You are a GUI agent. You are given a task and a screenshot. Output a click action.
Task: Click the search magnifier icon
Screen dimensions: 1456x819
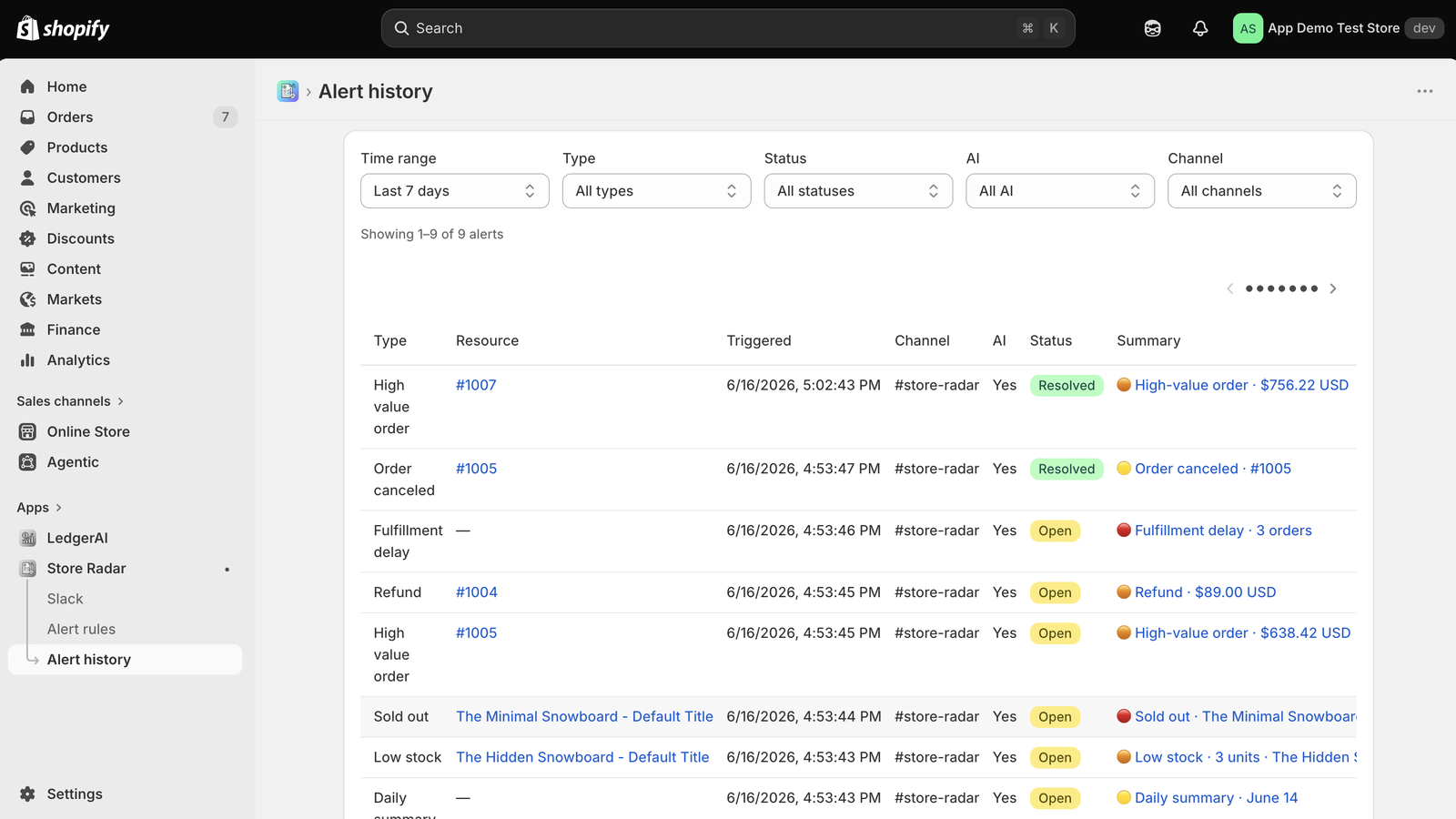(401, 28)
